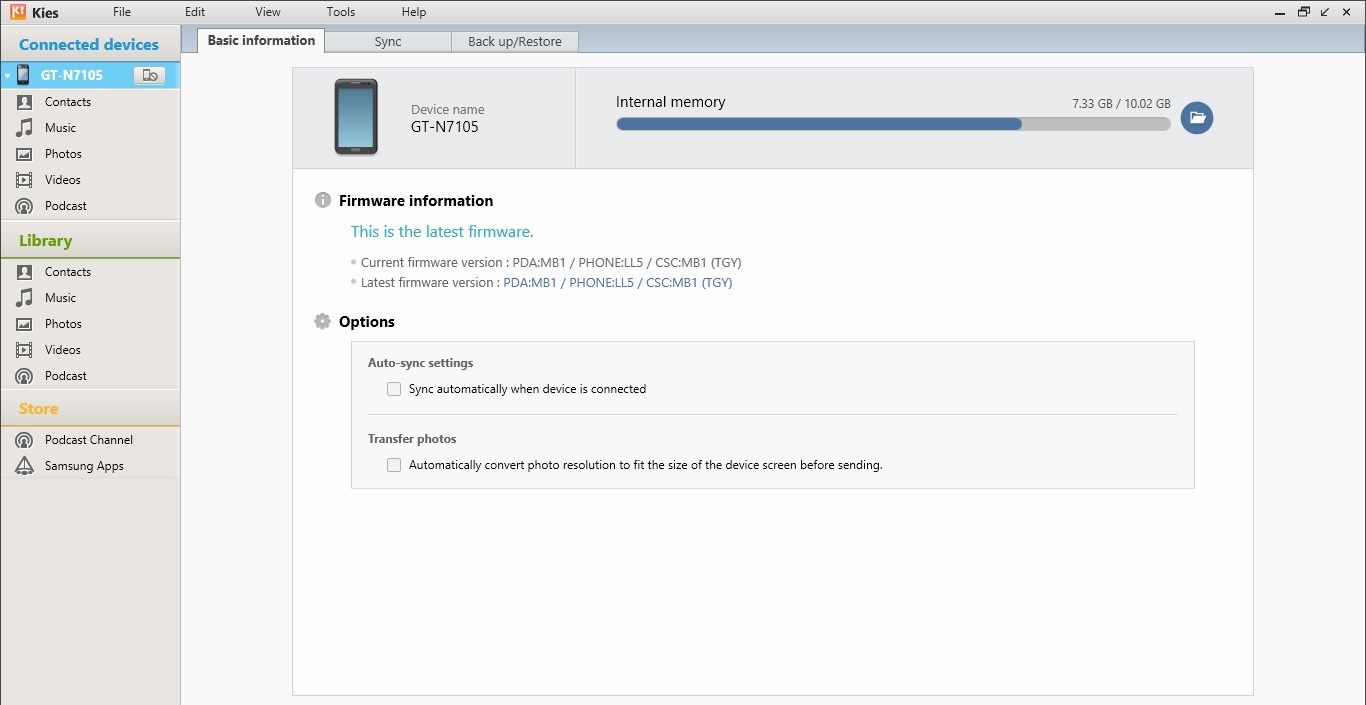Open the View menu
The image size is (1366, 705).
coord(268,12)
